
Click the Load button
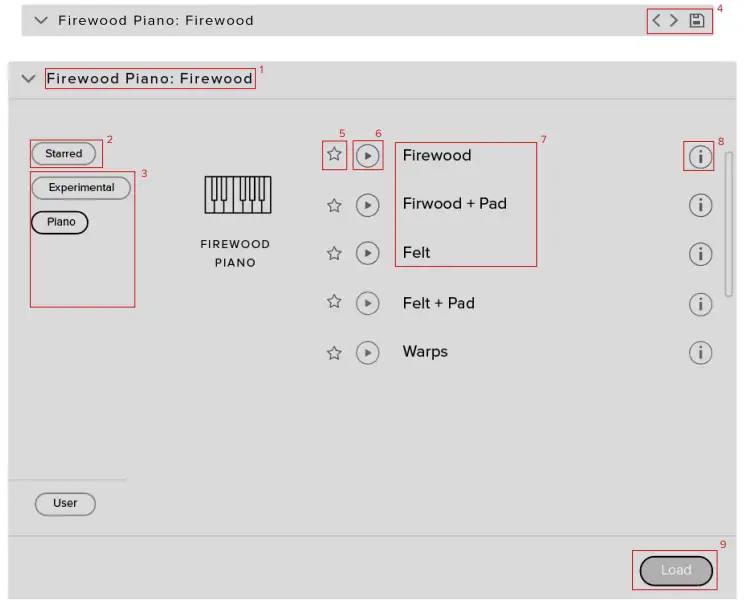pyautogui.click(x=676, y=570)
